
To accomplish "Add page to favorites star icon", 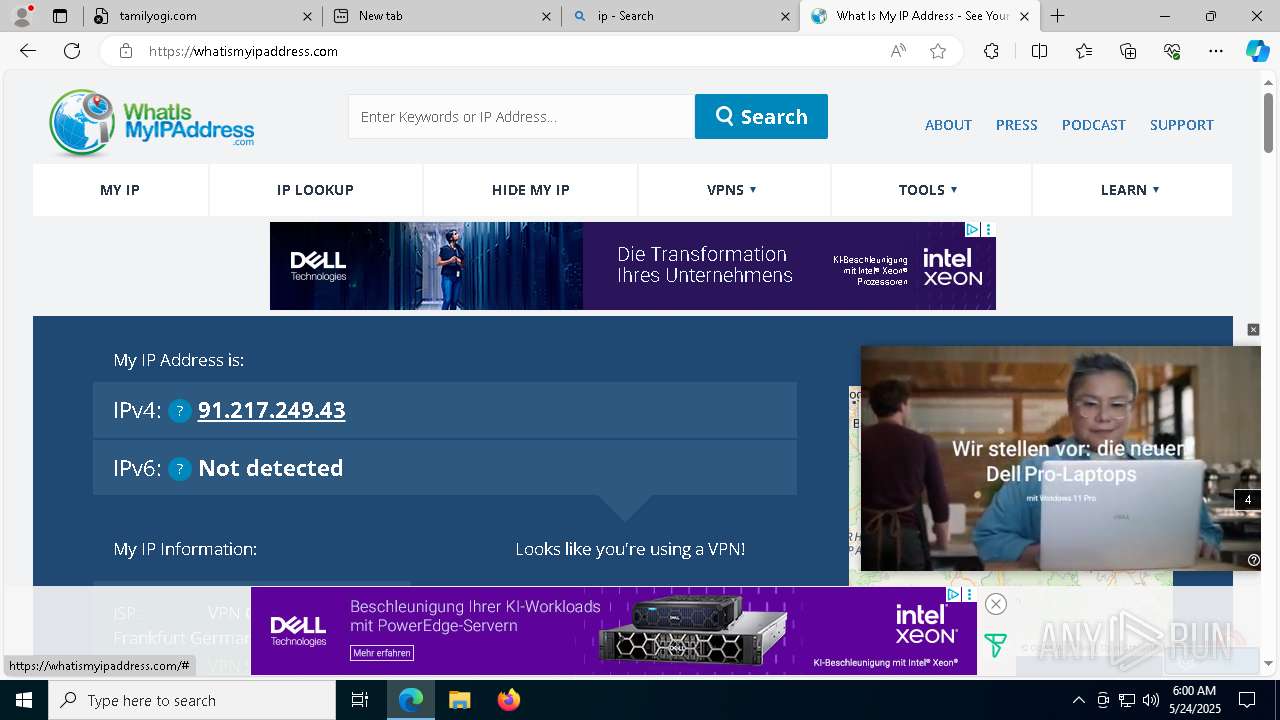I will pyautogui.click(x=938, y=51).
